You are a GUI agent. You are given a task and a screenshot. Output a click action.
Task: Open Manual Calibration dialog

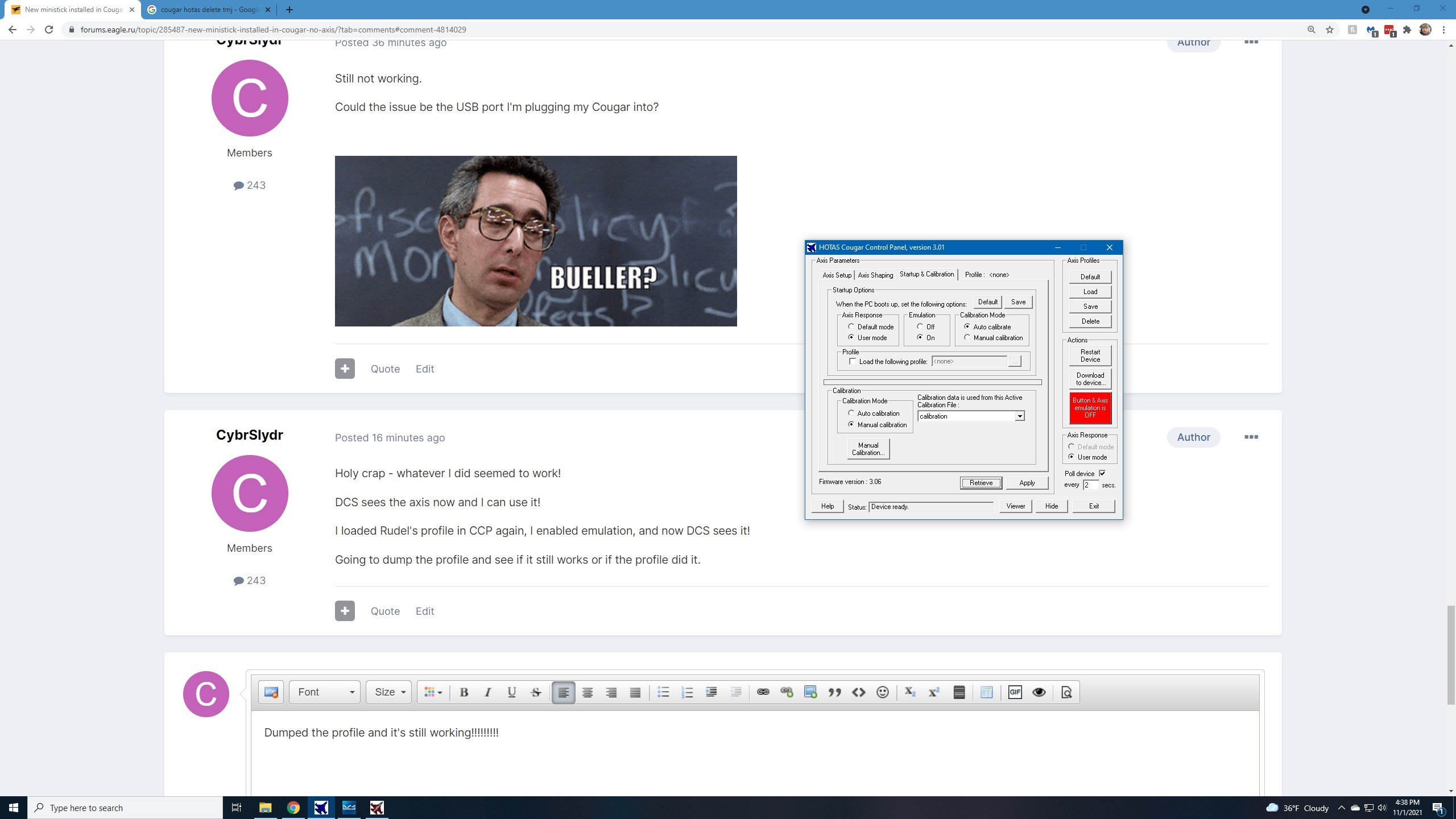coord(868,449)
